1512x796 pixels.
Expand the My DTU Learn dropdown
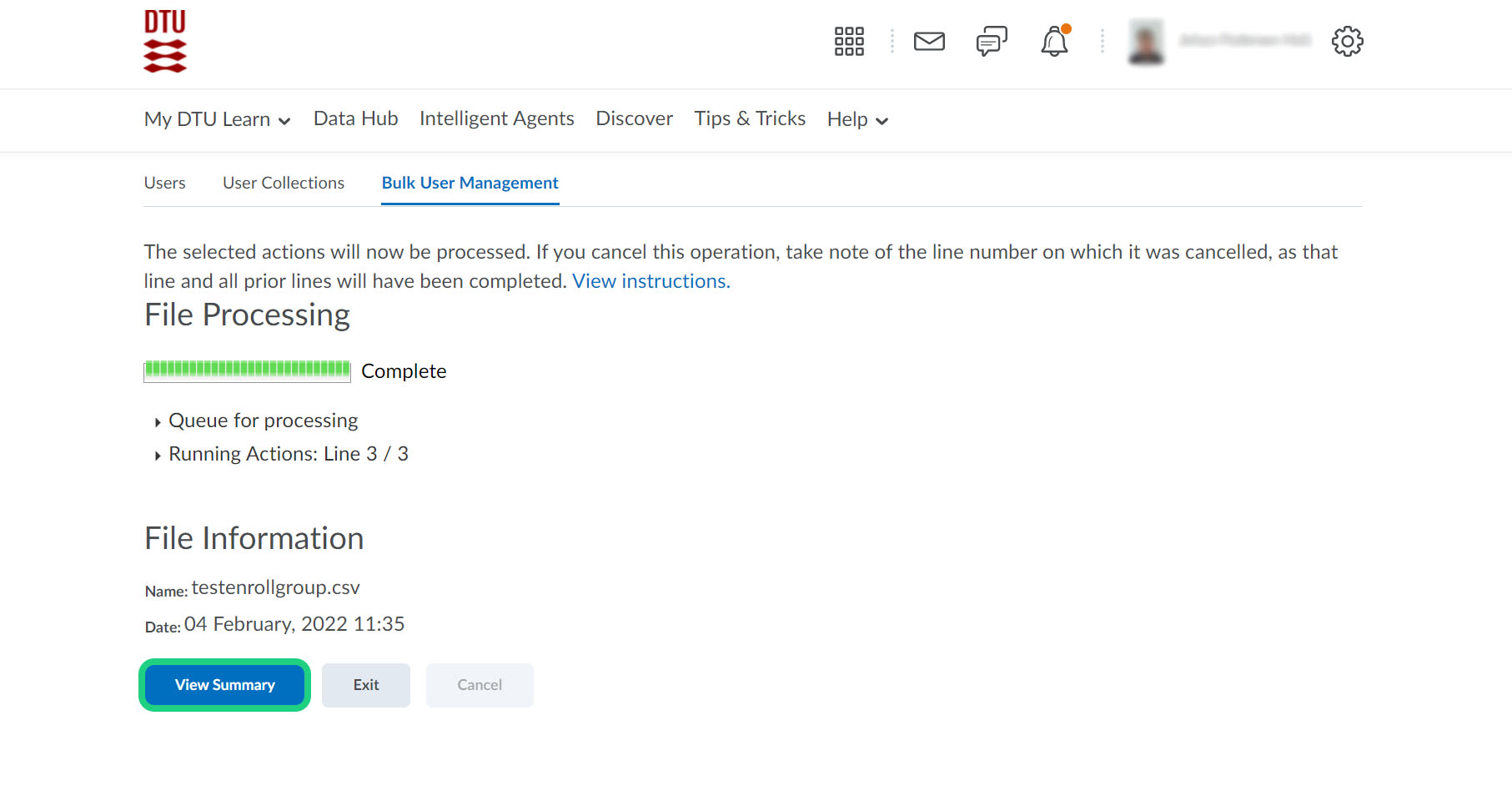(x=217, y=119)
